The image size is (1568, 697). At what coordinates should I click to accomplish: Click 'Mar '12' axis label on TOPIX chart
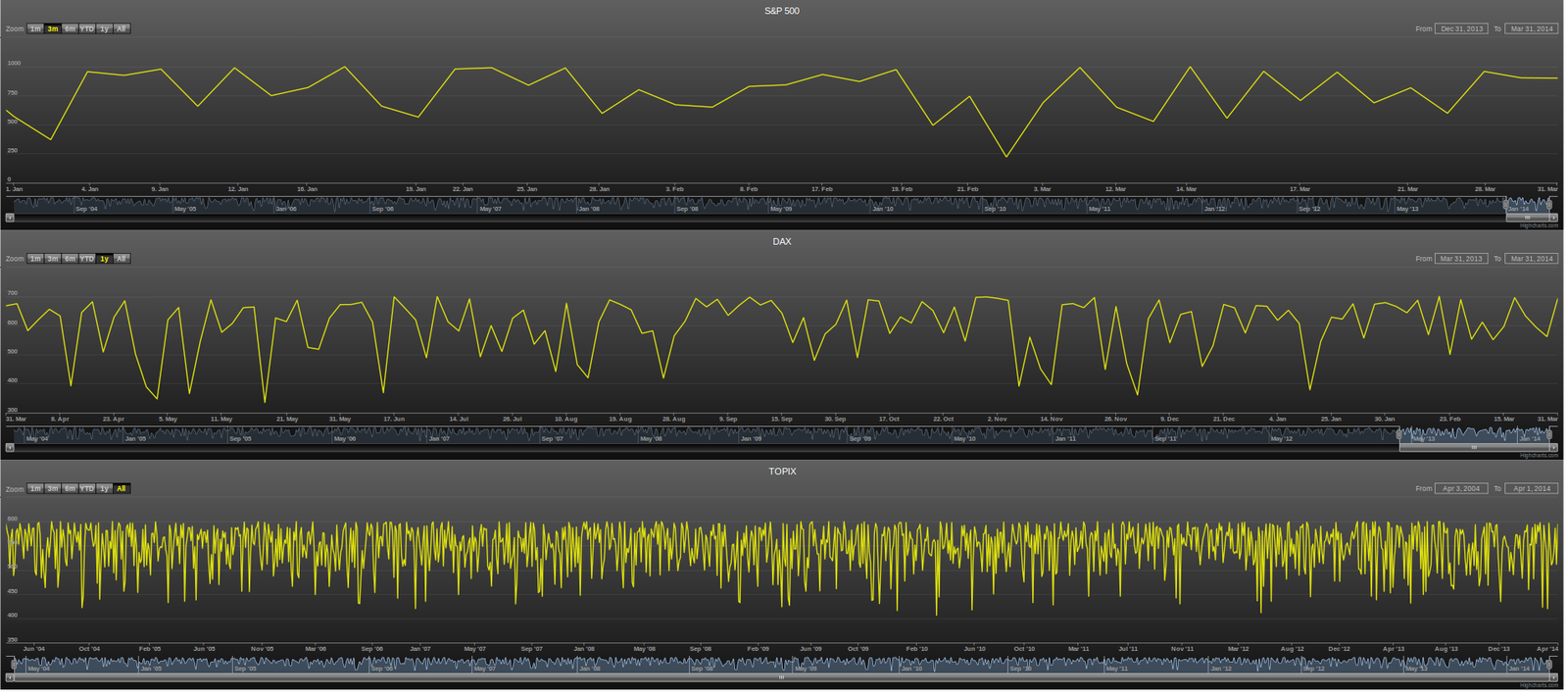pos(1239,648)
